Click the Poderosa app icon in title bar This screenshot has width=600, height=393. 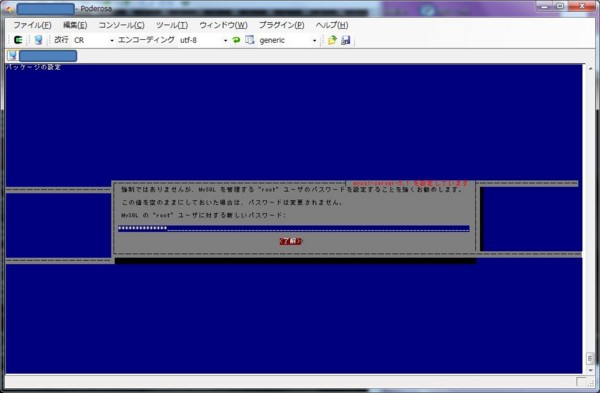click(9, 8)
